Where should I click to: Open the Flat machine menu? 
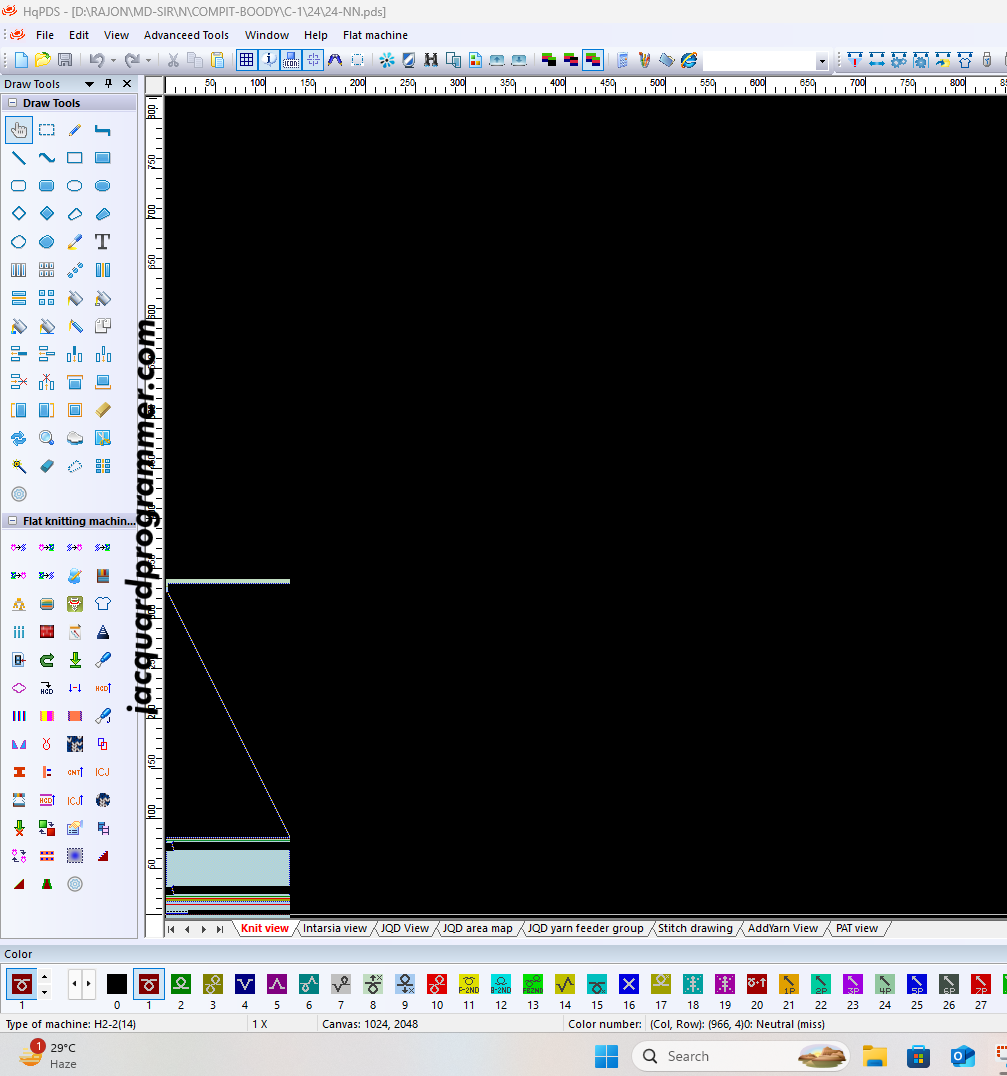point(375,35)
